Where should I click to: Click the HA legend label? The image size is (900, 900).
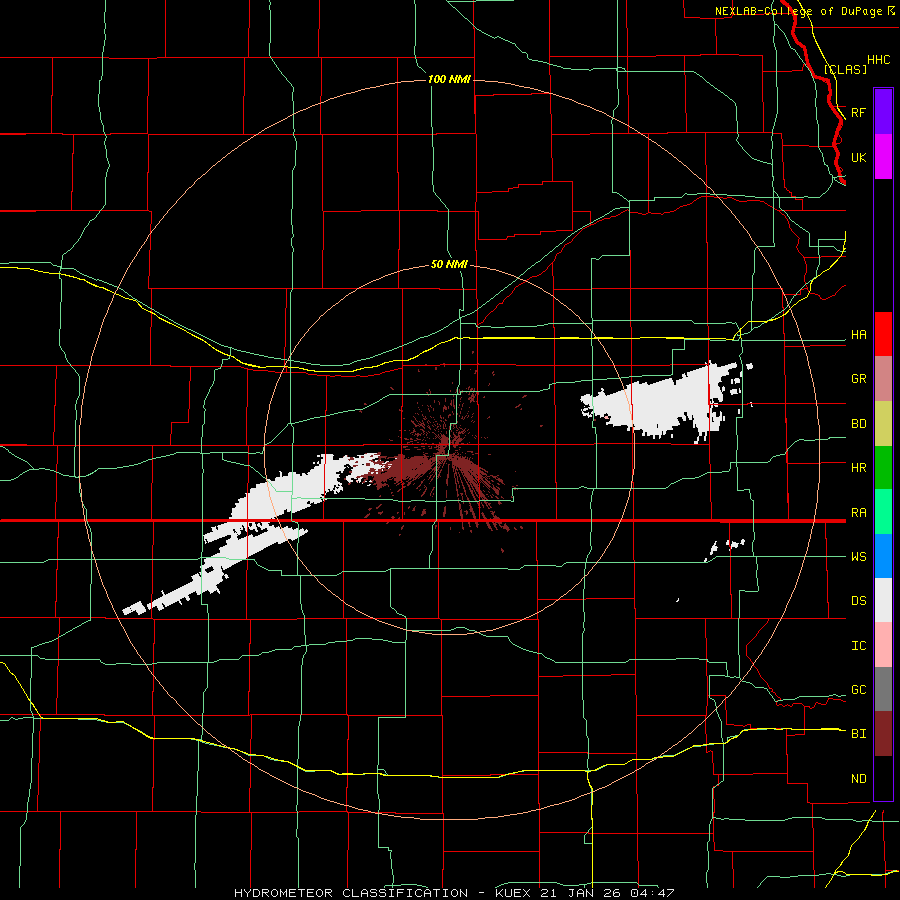pos(859,335)
